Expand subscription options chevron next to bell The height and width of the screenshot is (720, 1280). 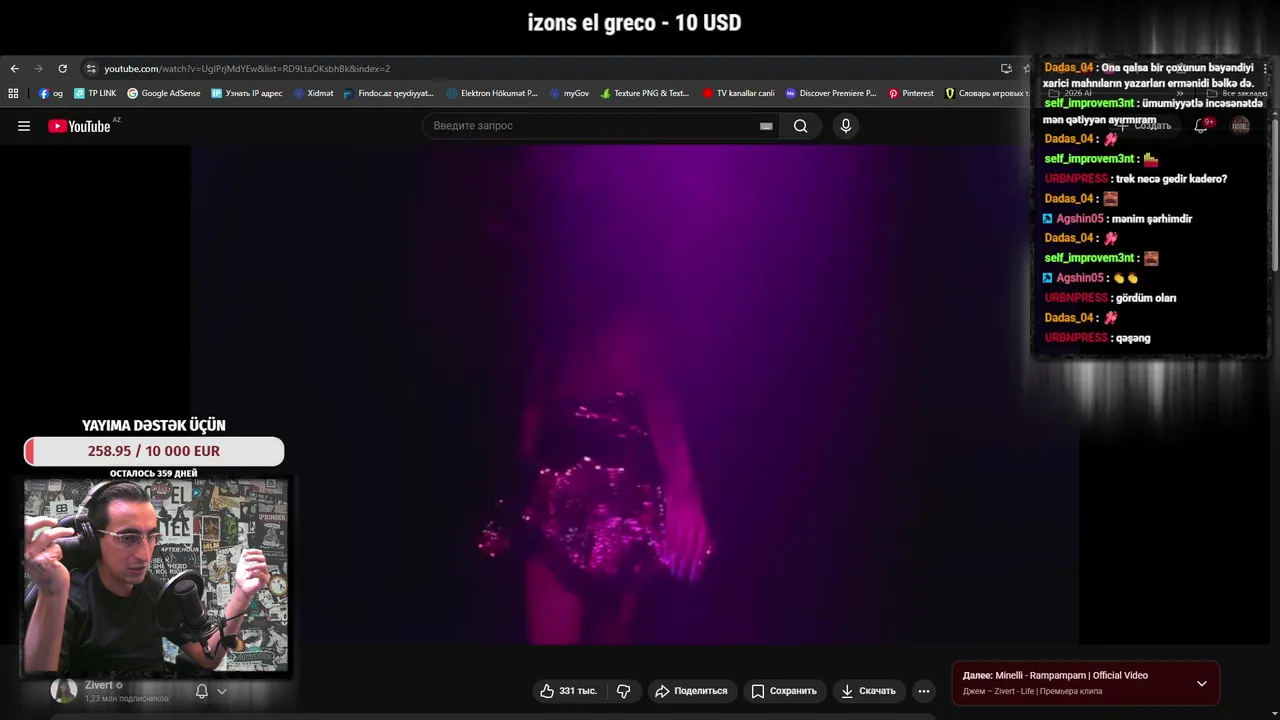pos(222,691)
